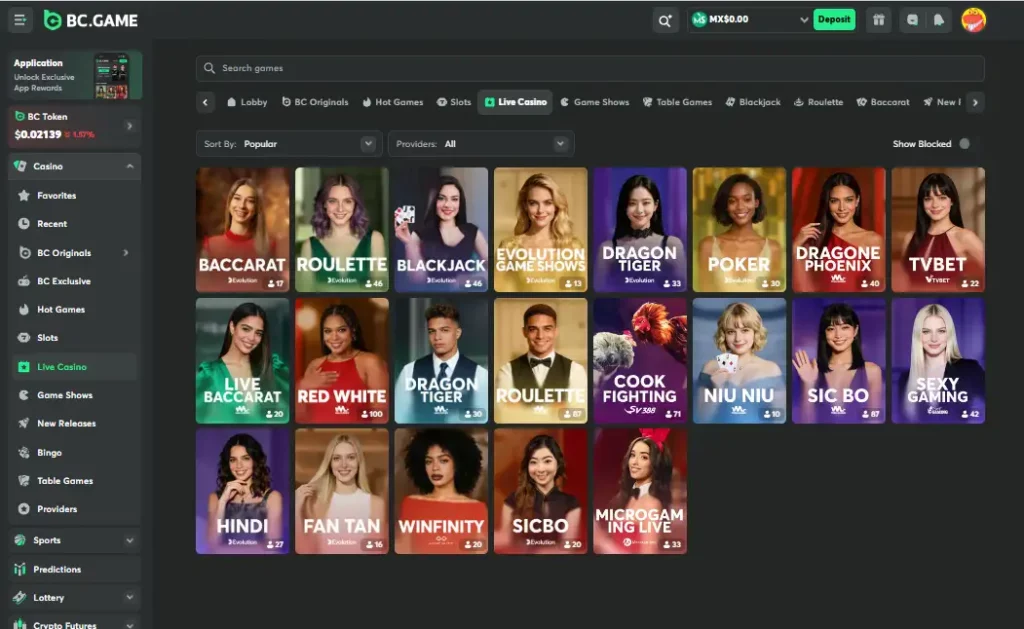1024x629 pixels.
Task: Click the BC Exclusive icon
Action: coord(24,281)
